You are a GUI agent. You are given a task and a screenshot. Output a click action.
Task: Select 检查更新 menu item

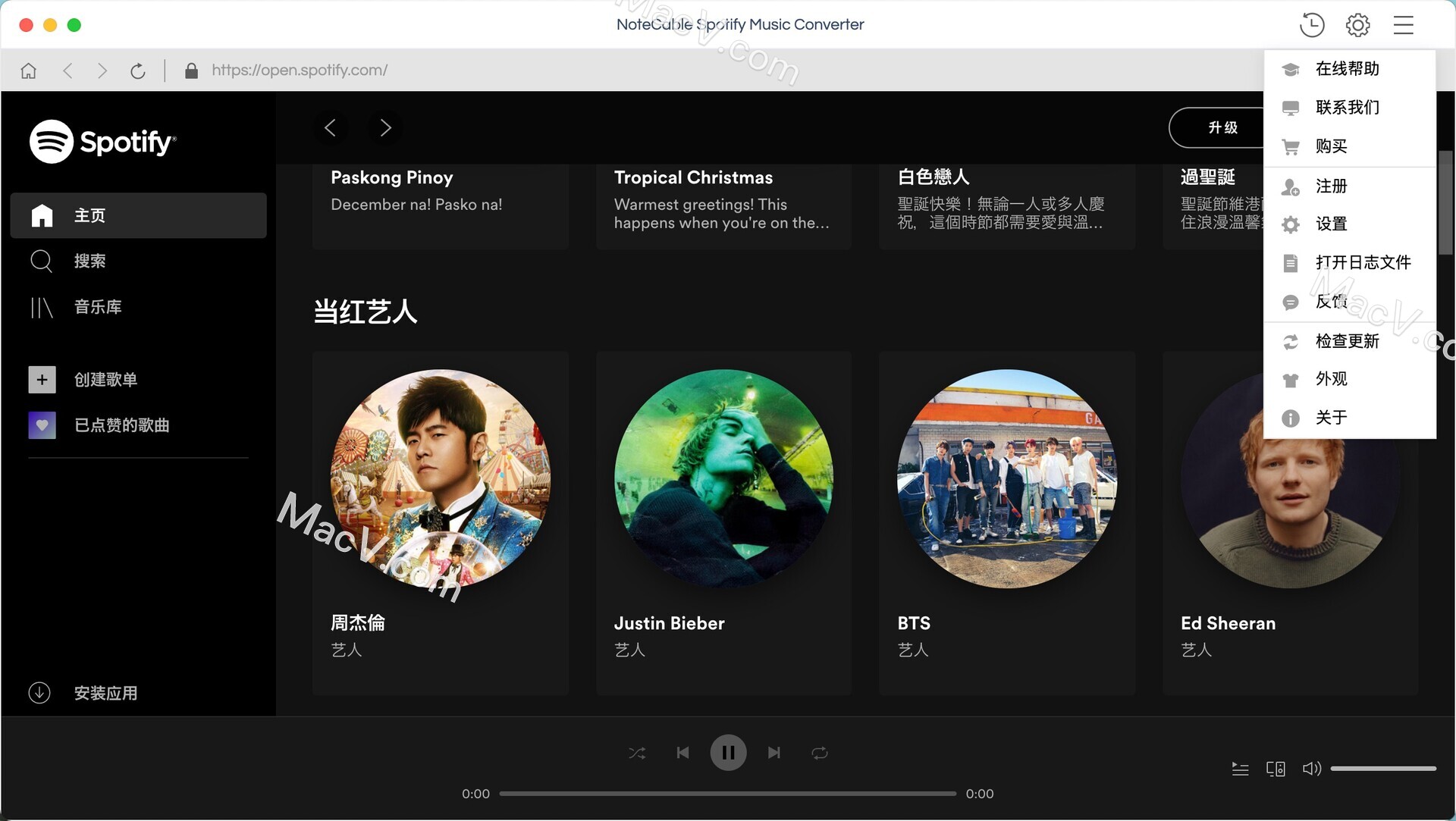coord(1350,342)
